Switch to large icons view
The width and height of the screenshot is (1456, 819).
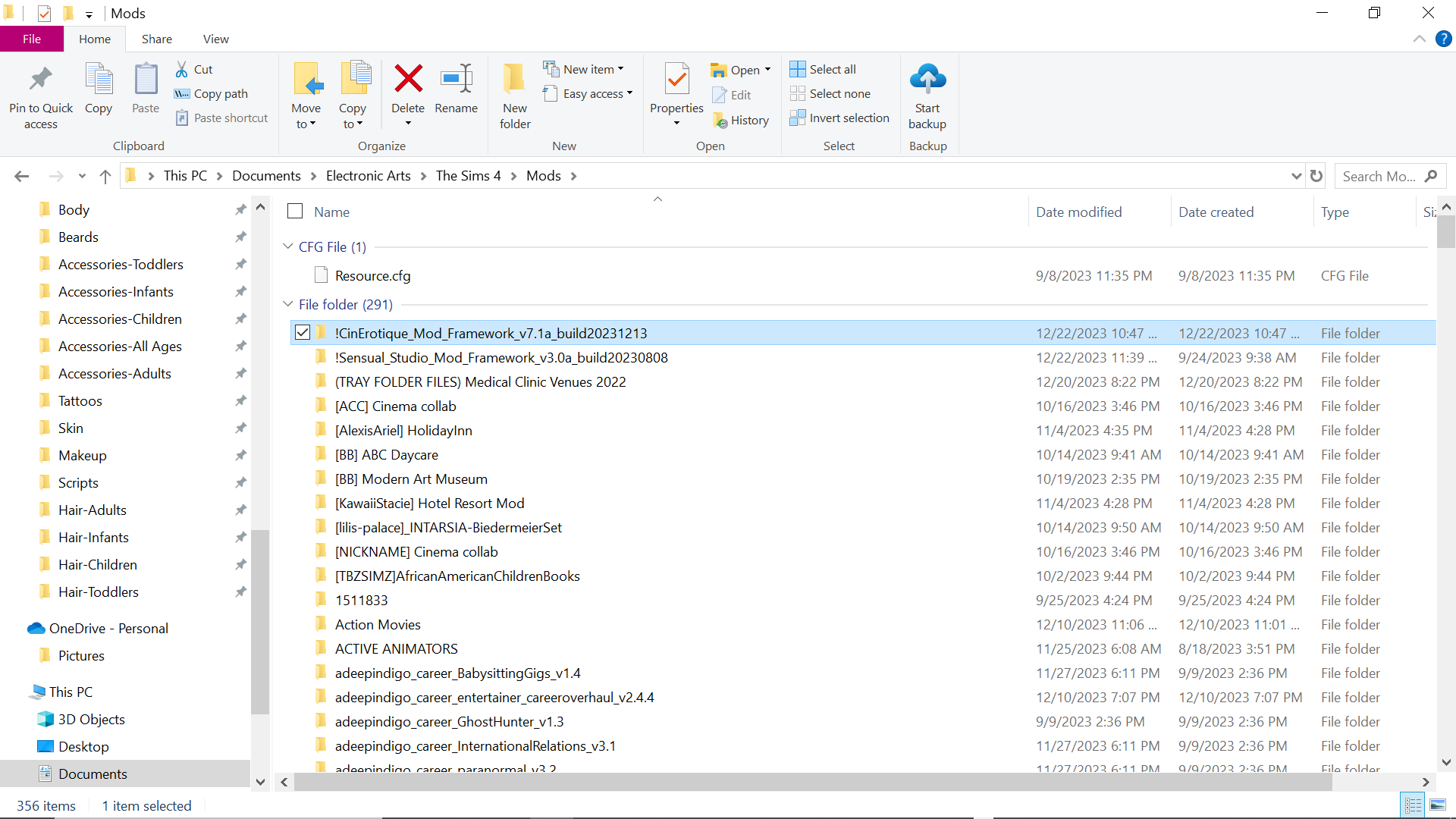pos(1437,805)
